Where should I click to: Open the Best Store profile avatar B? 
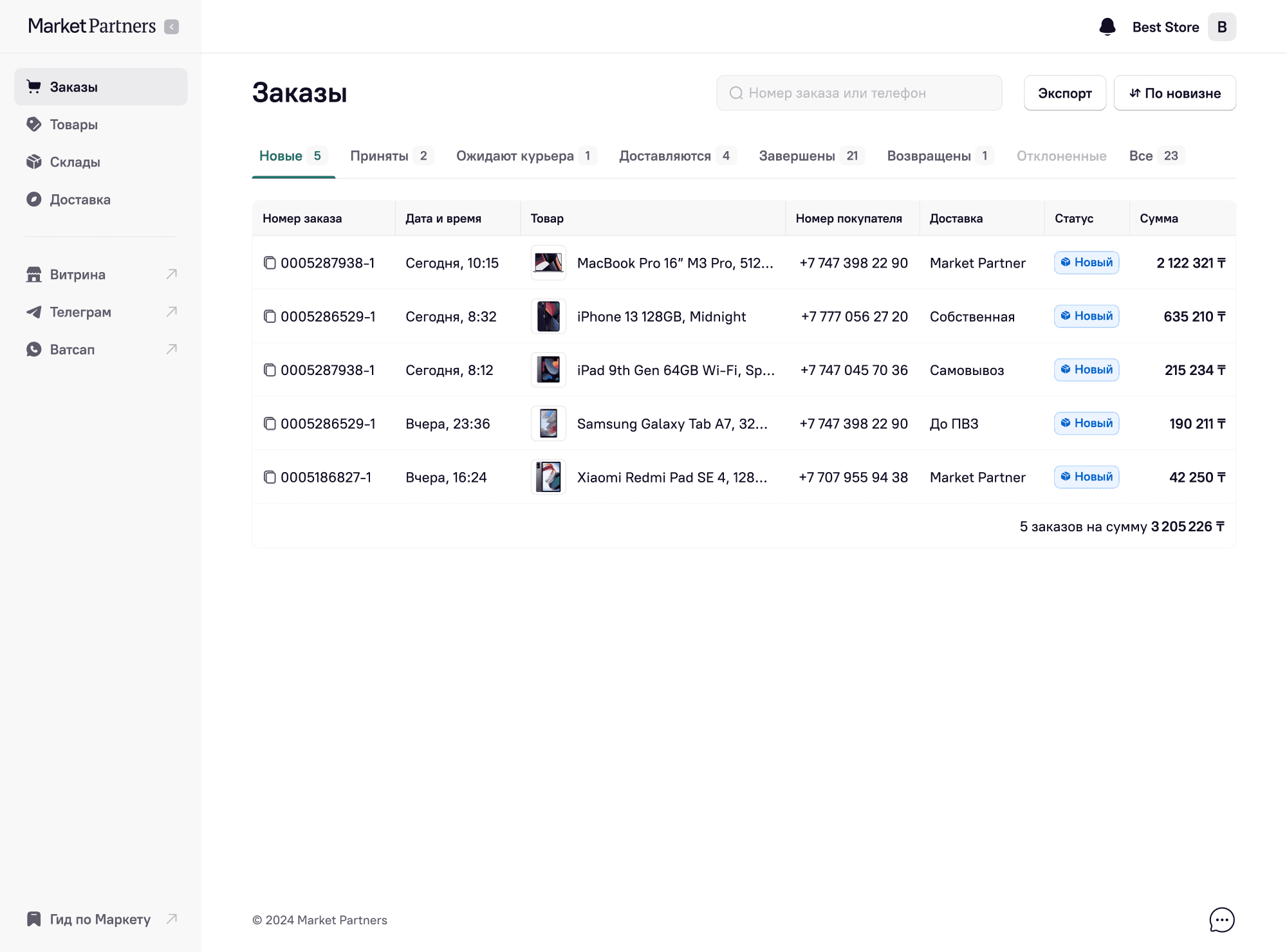tap(1221, 27)
